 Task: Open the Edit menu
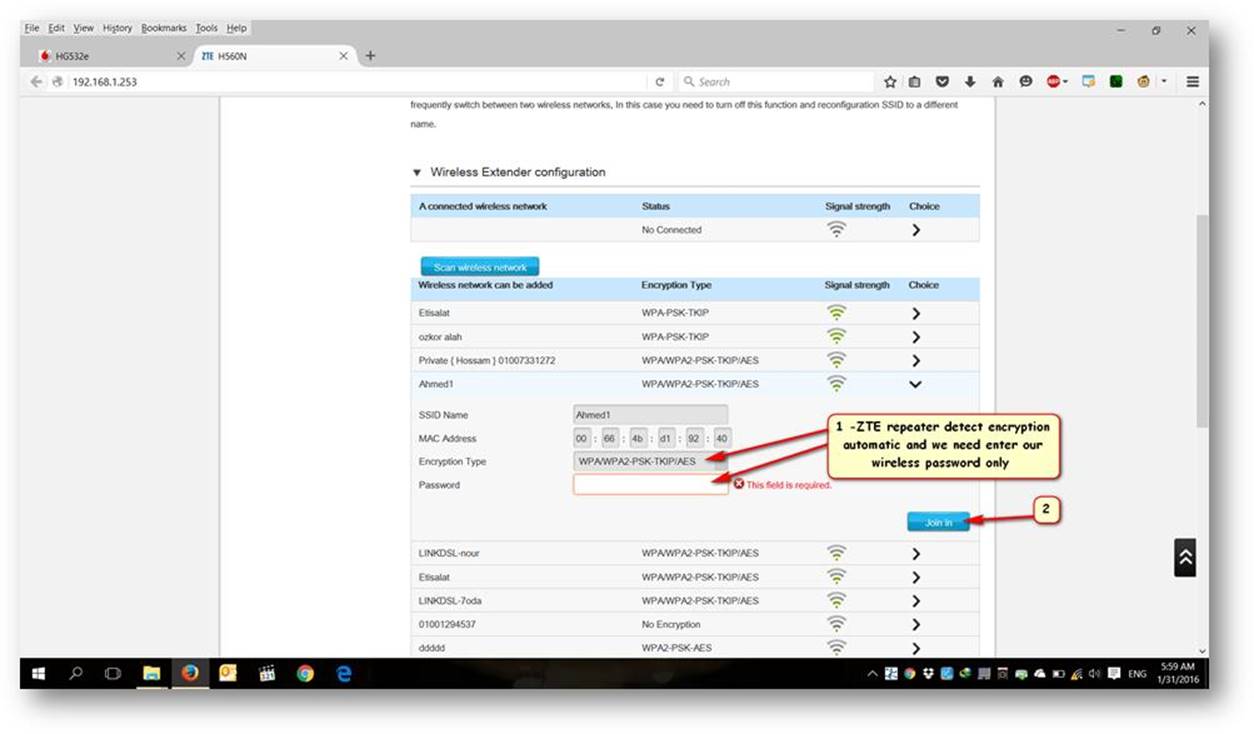pyautogui.click(x=56, y=28)
